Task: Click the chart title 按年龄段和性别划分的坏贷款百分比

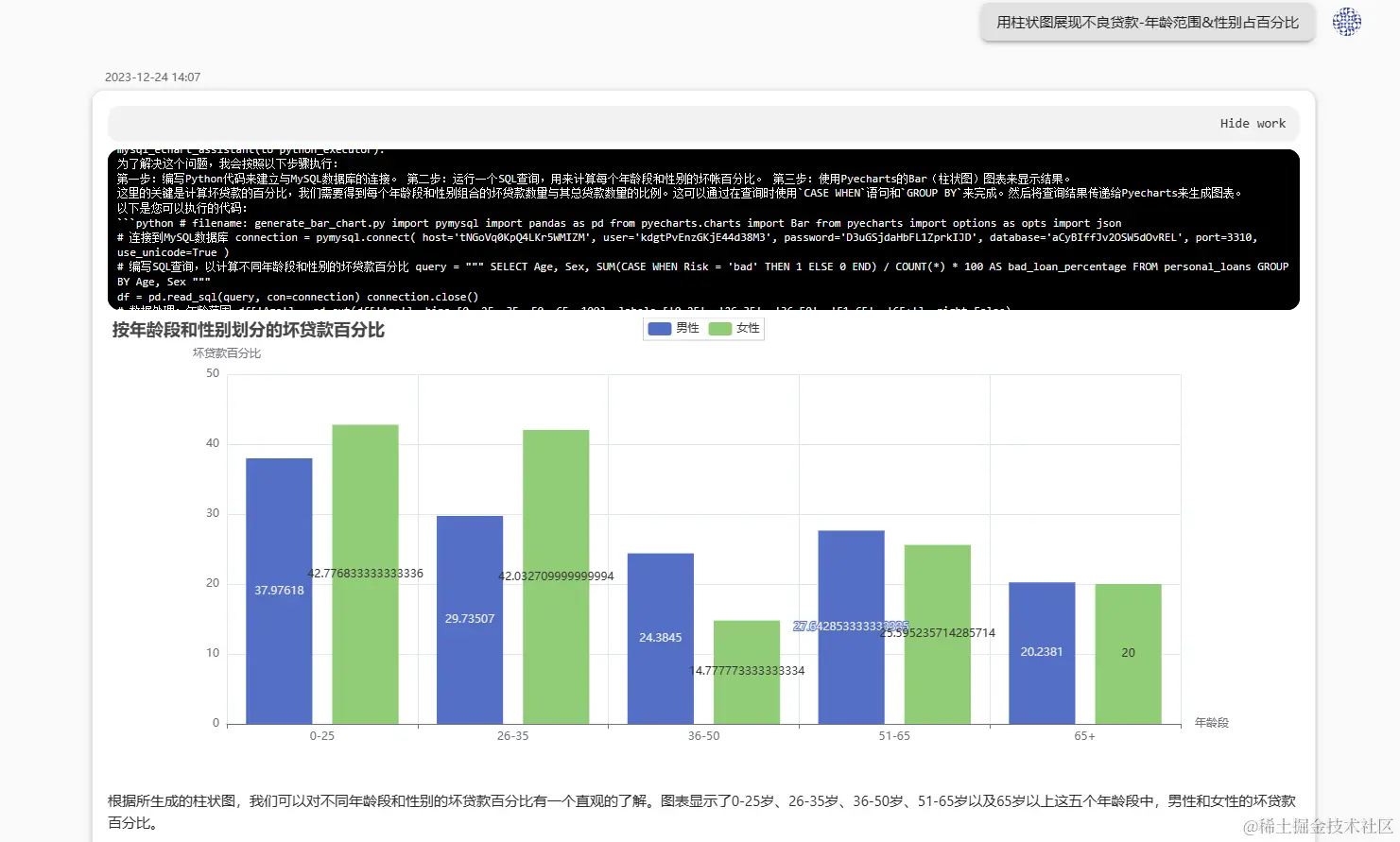Action: [x=249, y=330]
